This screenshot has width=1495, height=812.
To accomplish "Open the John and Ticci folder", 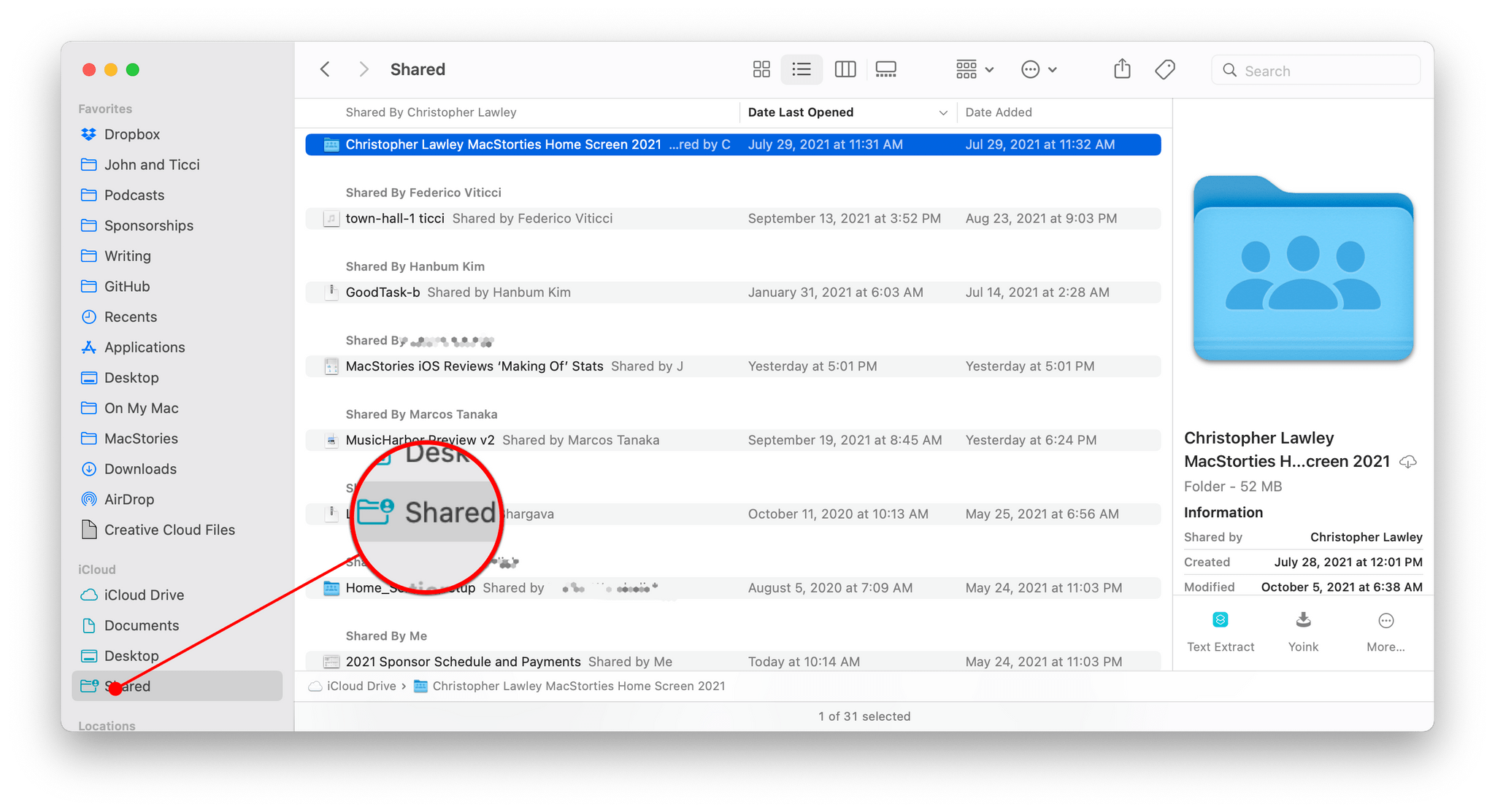I will [177, 165].
